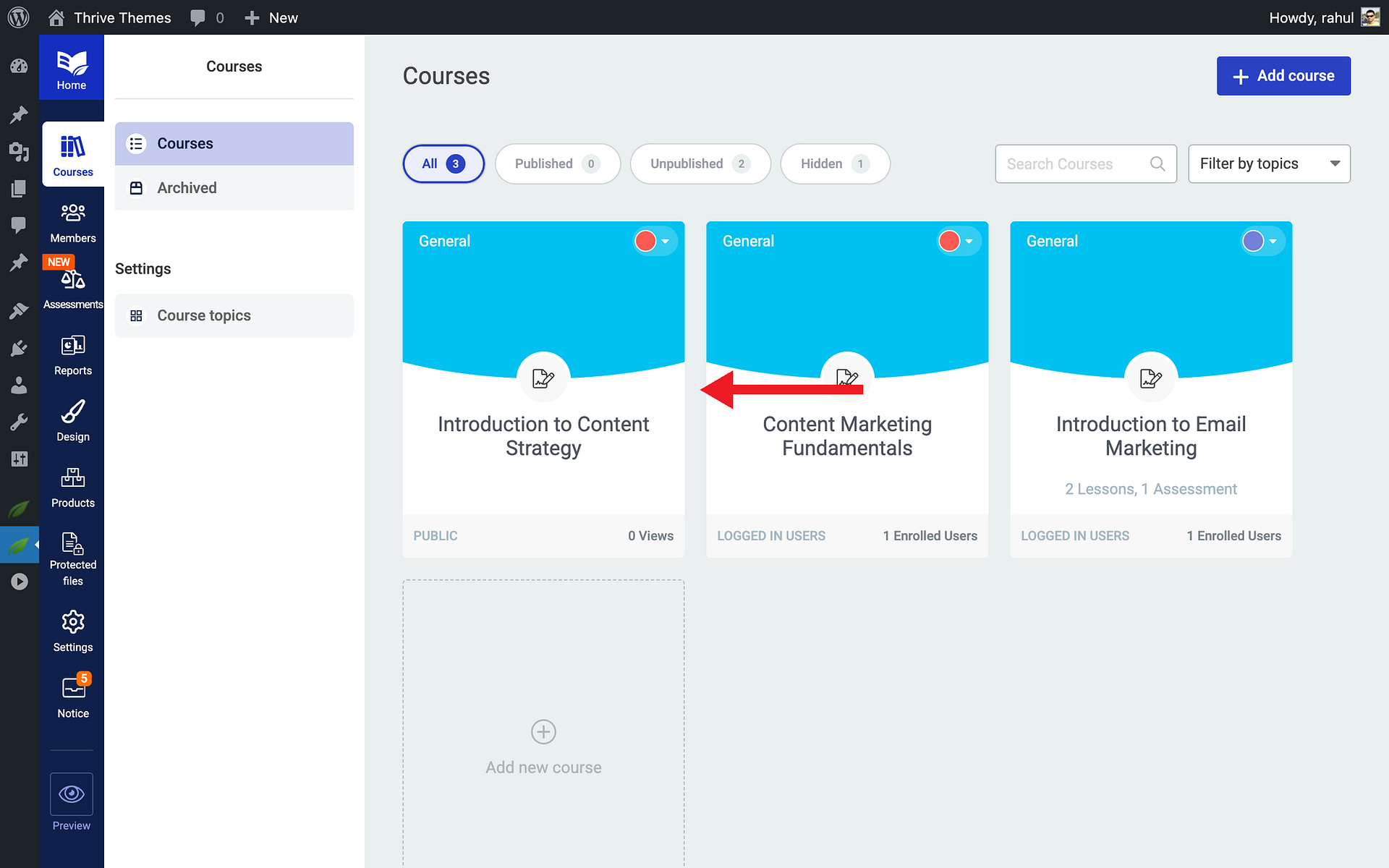Open the Preview eye icon at sidebar bottom
This screenshot has height=868, width=1389.
72,793
